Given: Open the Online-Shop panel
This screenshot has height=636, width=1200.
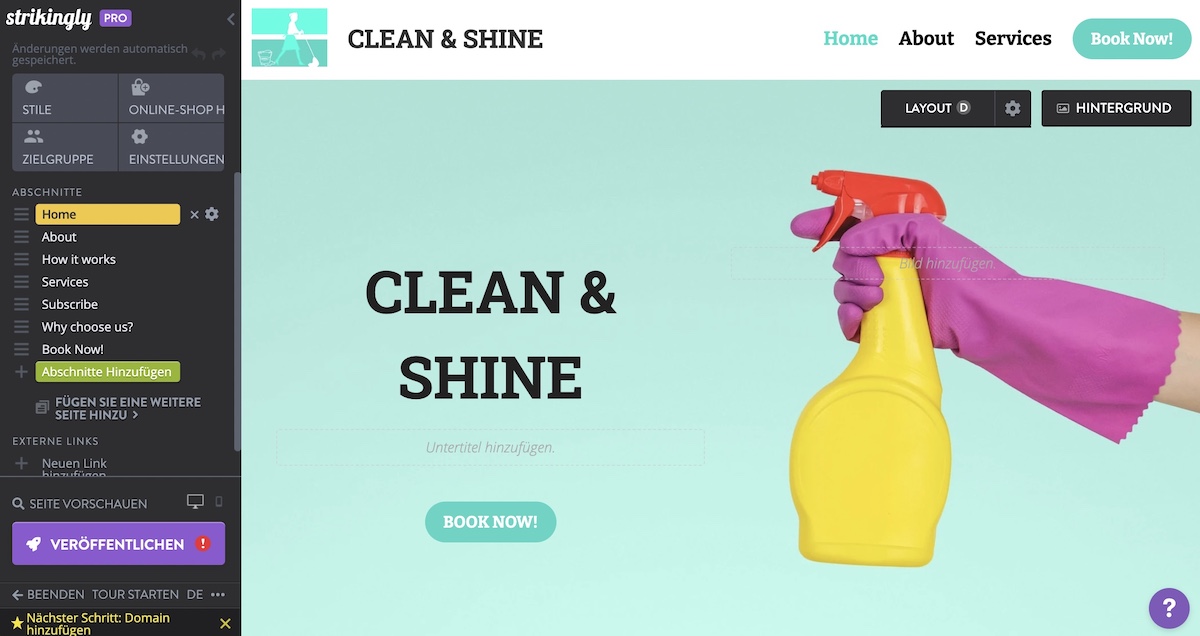Looking at the screenshot, I should (x=172, y=98).
